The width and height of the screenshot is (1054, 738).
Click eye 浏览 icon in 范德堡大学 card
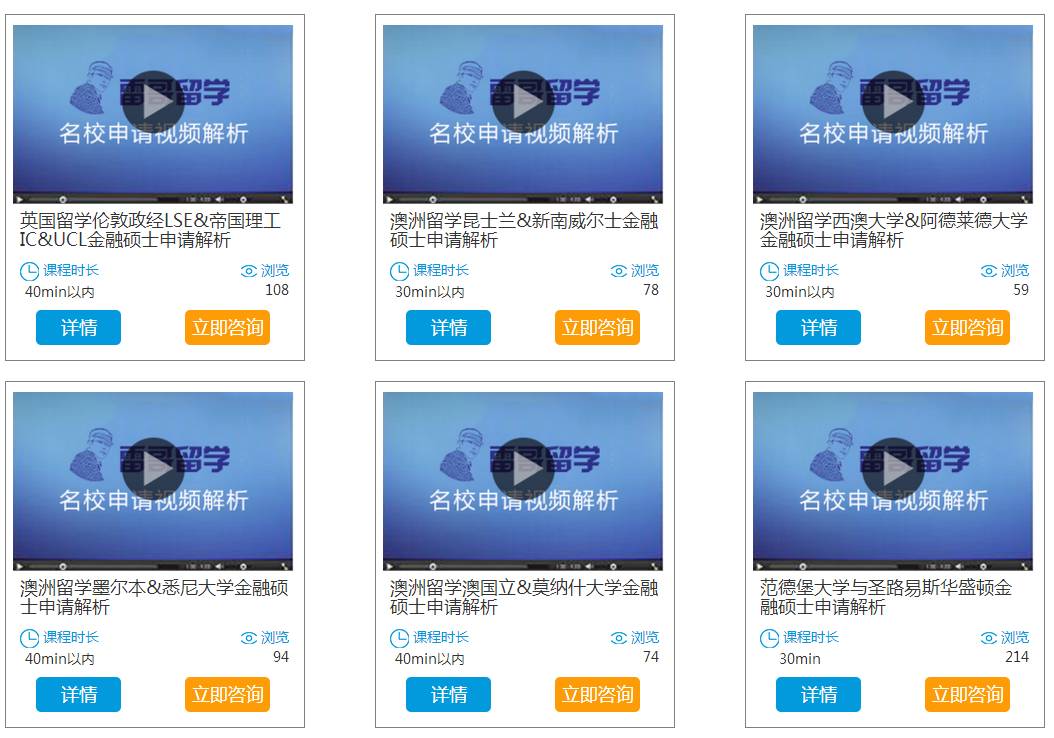(989, 638)
